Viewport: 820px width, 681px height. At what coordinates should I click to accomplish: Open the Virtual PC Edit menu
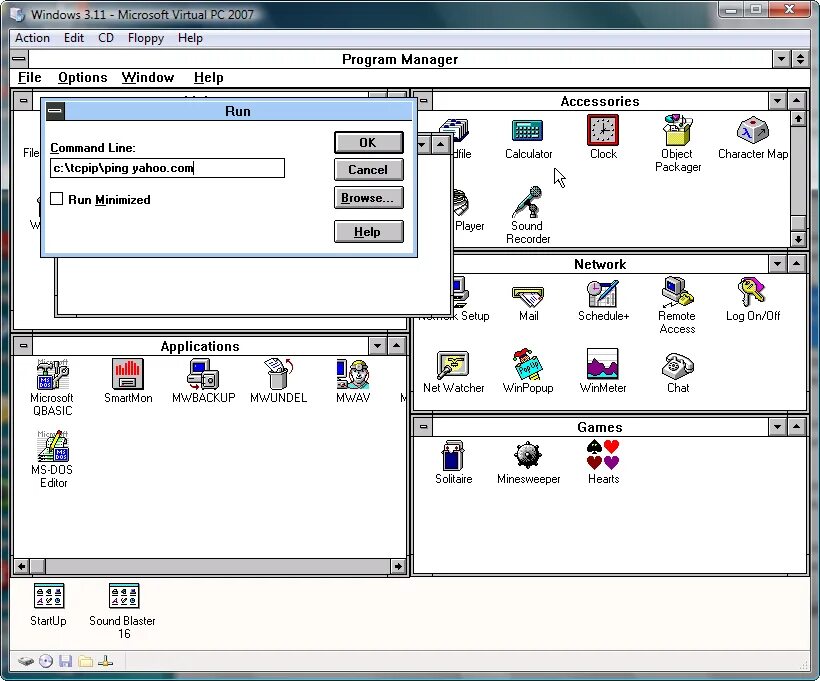point(74,38)
